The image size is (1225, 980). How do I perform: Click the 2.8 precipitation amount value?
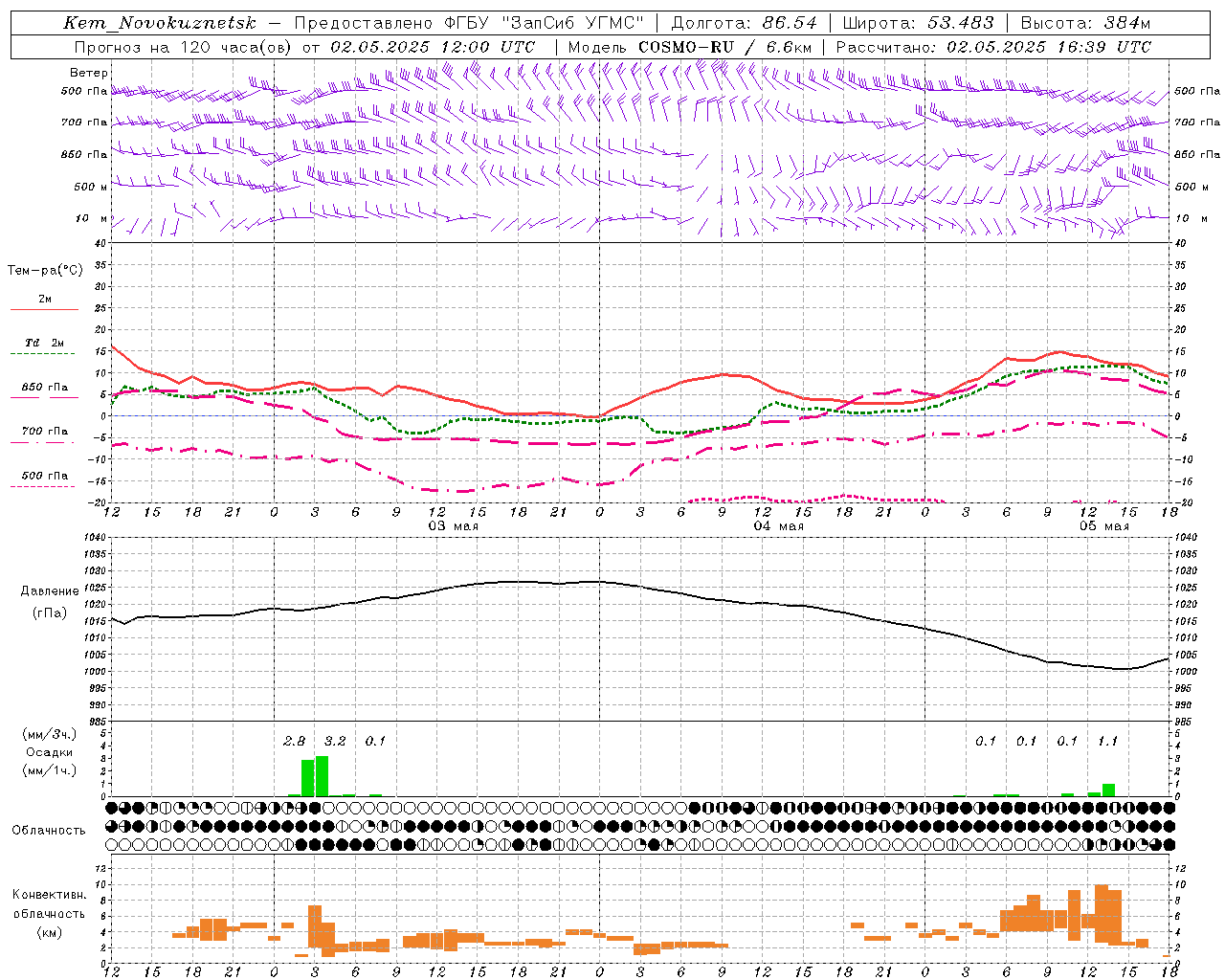(x=294, y=741)
